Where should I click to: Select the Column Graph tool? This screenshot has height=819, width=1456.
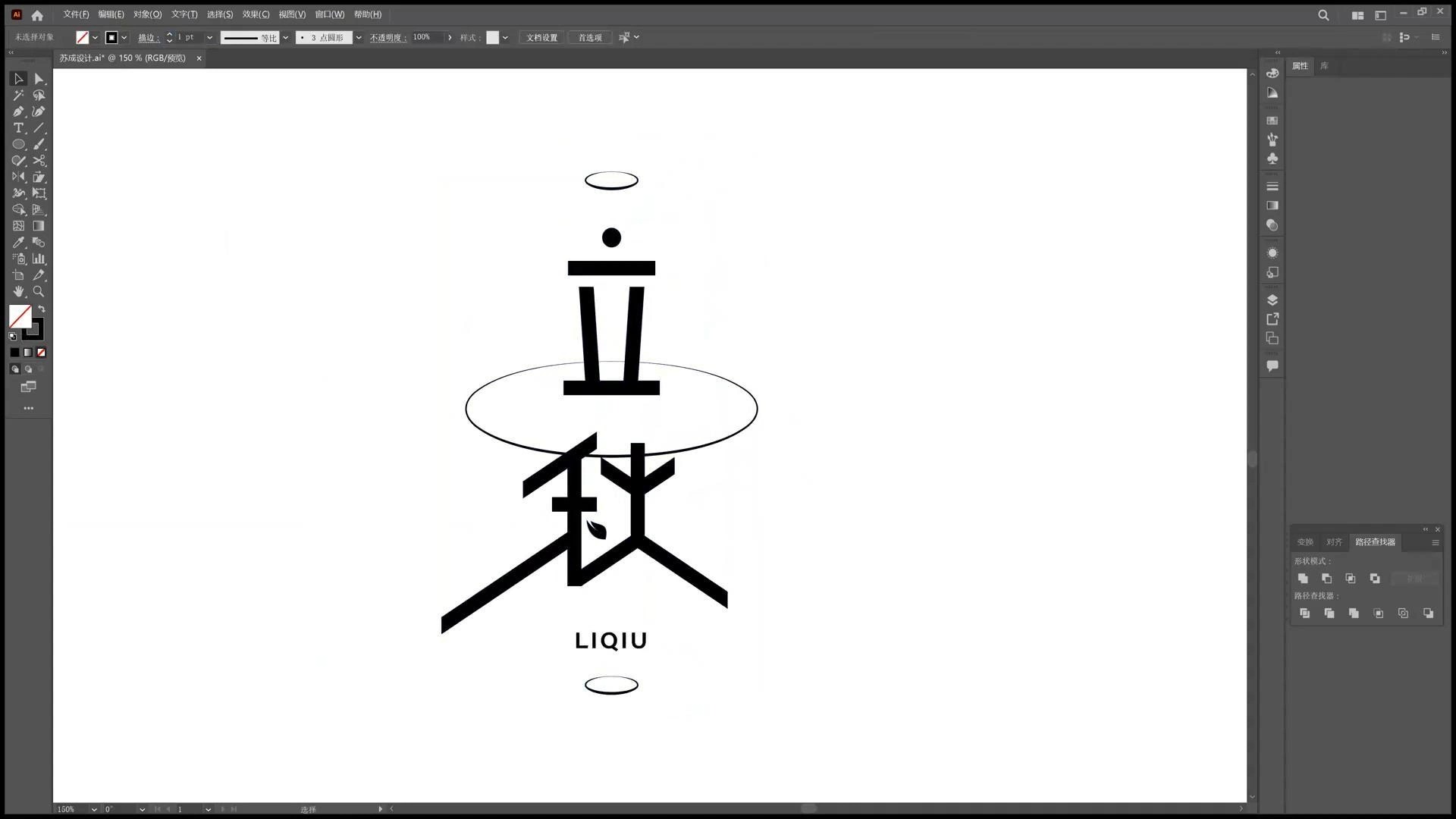coord(39,259)
